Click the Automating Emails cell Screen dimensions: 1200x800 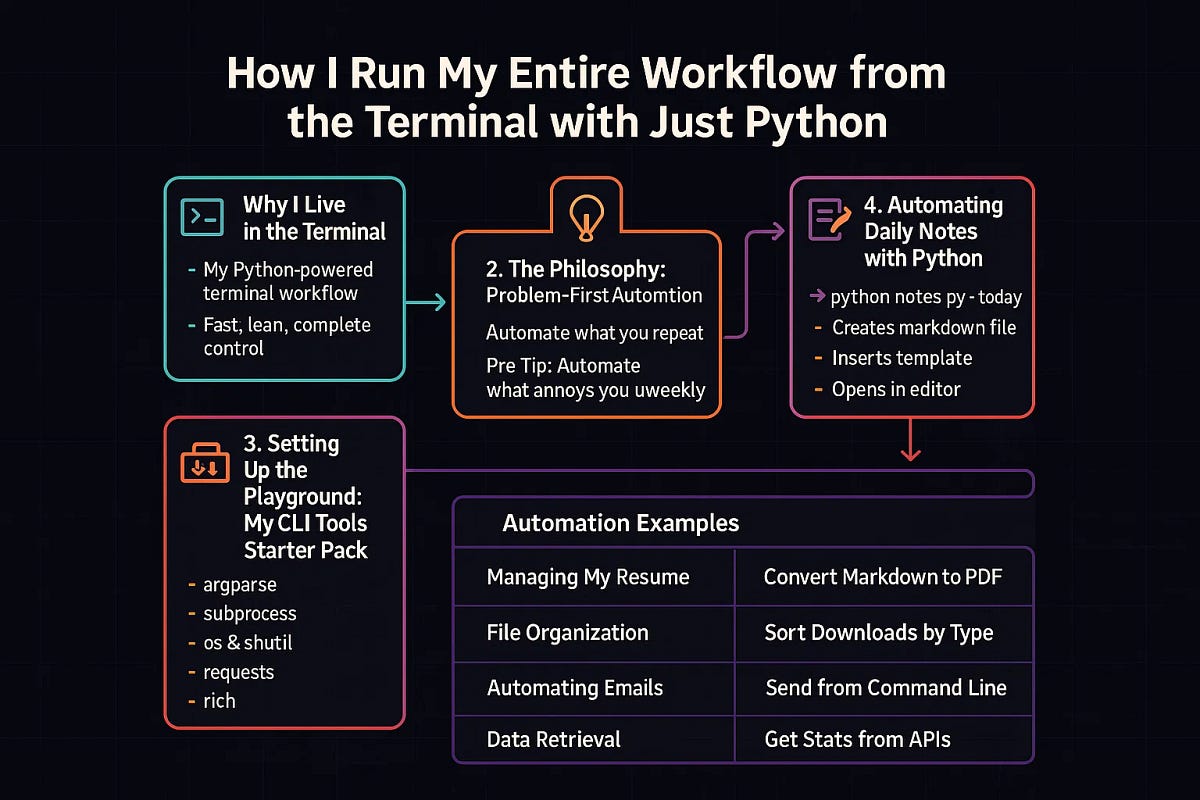pos(575,688)
